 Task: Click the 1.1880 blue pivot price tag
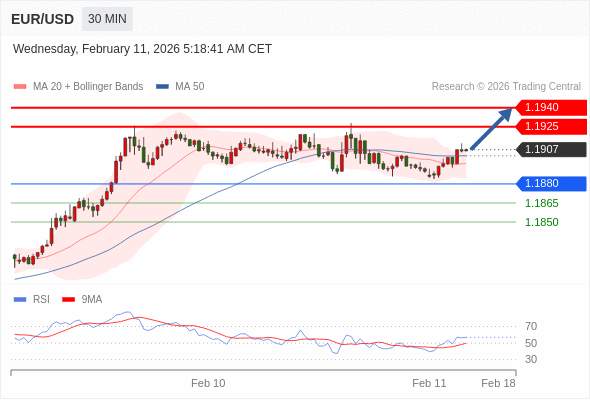pyautogui.click(x=551, y=184)
